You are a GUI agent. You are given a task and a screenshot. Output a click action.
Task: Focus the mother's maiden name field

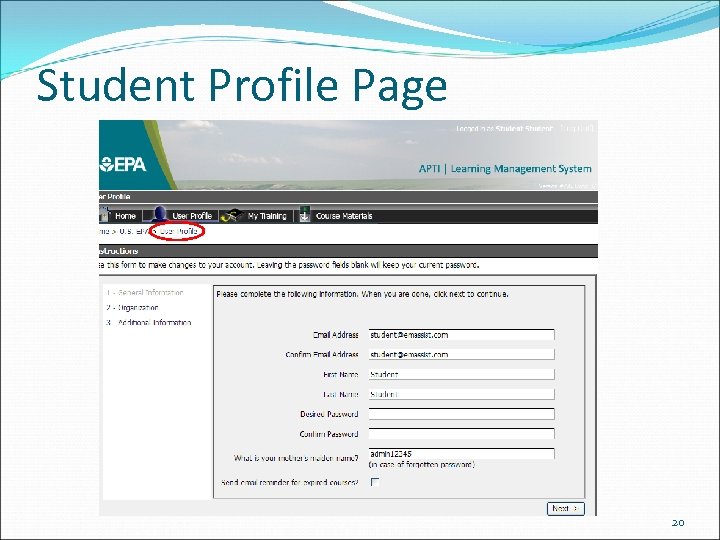tap(461, 454)
